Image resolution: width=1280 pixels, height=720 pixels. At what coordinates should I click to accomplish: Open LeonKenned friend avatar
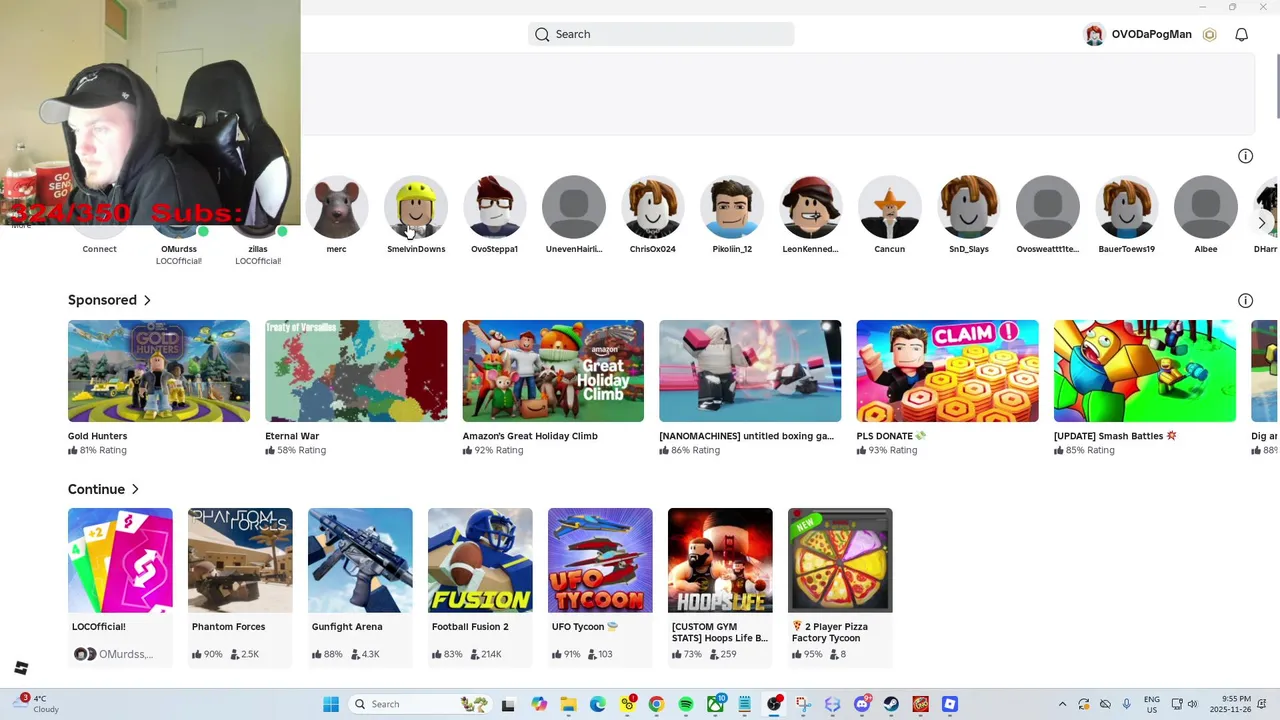point(811,207)
